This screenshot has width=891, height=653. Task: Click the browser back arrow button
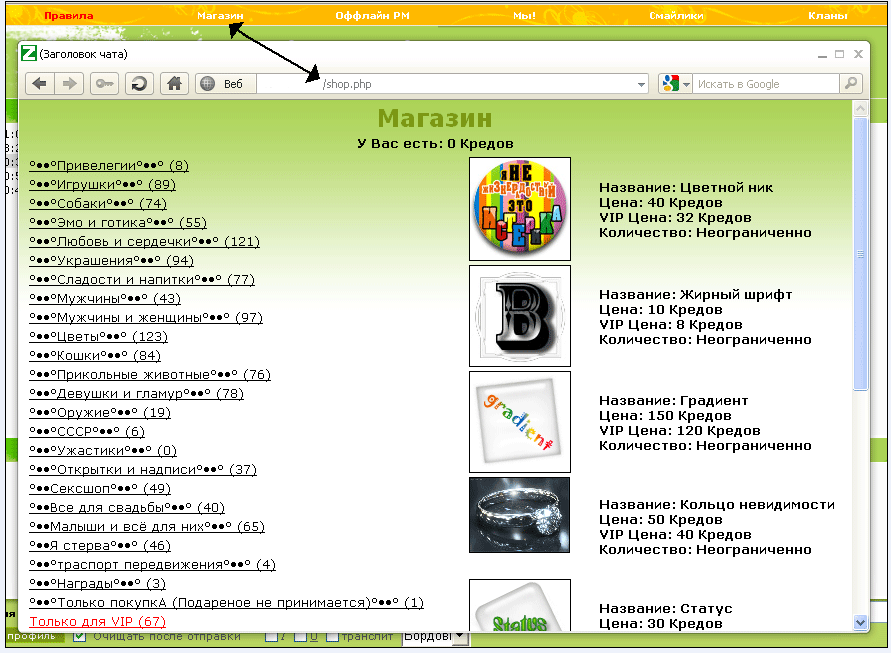pyautogui.click(x=40, y=84)
